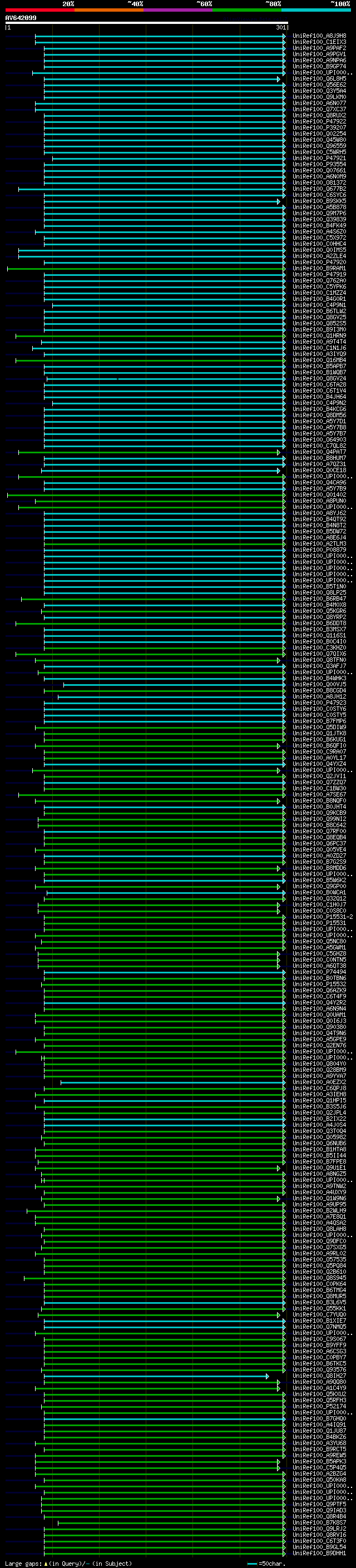Viewport: 356px width, 1568px height.
Task: Click hit label UniRef100_B4FK49
Action: point(319,226)
